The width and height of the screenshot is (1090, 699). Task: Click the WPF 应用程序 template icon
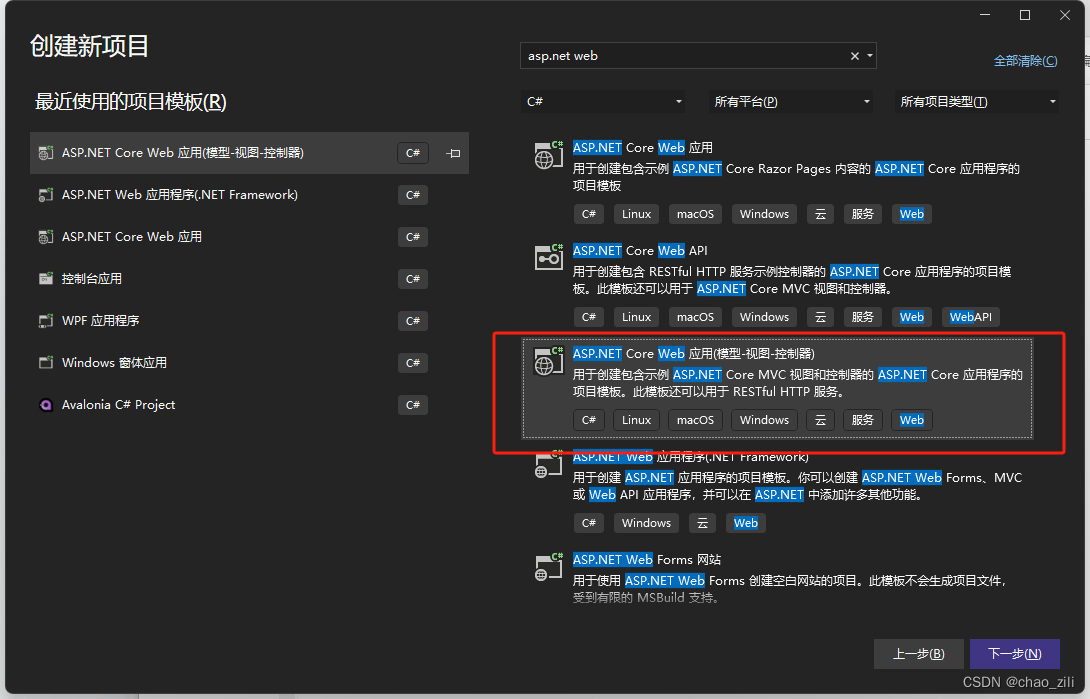(46, 321)
